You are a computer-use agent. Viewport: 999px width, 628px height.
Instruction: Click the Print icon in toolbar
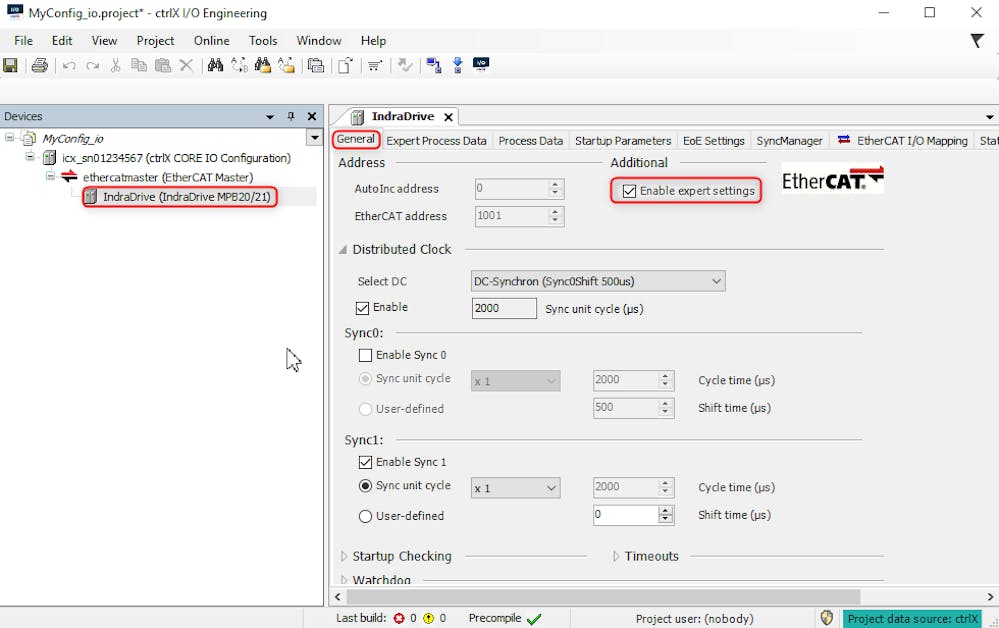(40, 65)
